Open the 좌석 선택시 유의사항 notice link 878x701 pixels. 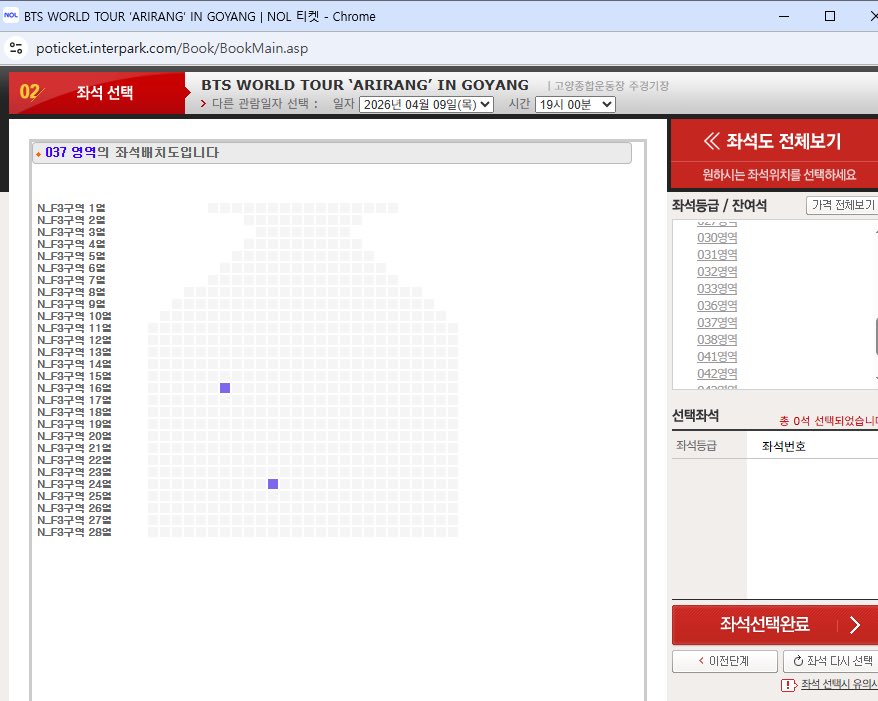(839, 684)
